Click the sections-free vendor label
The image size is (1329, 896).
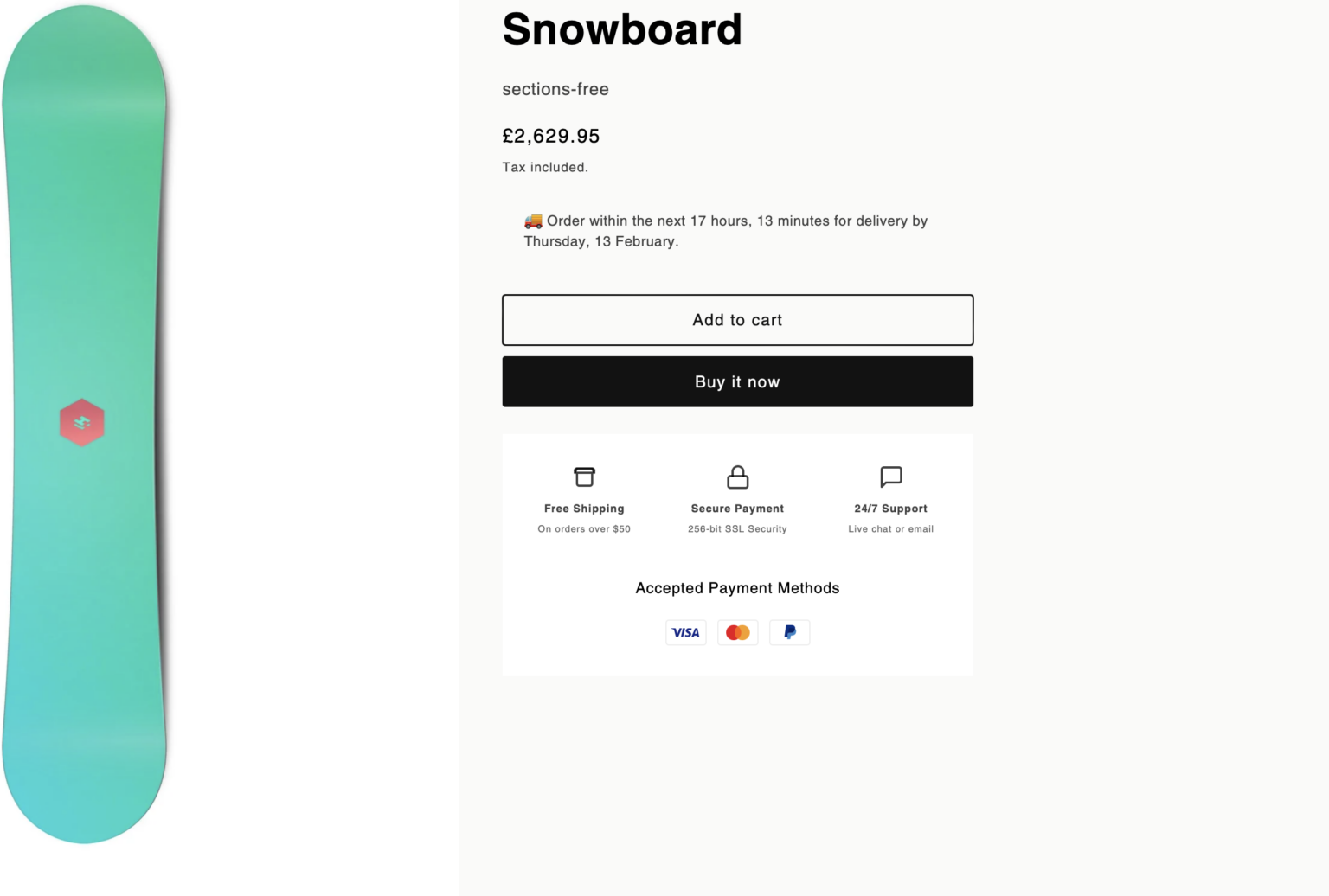(x=555, y=89)
